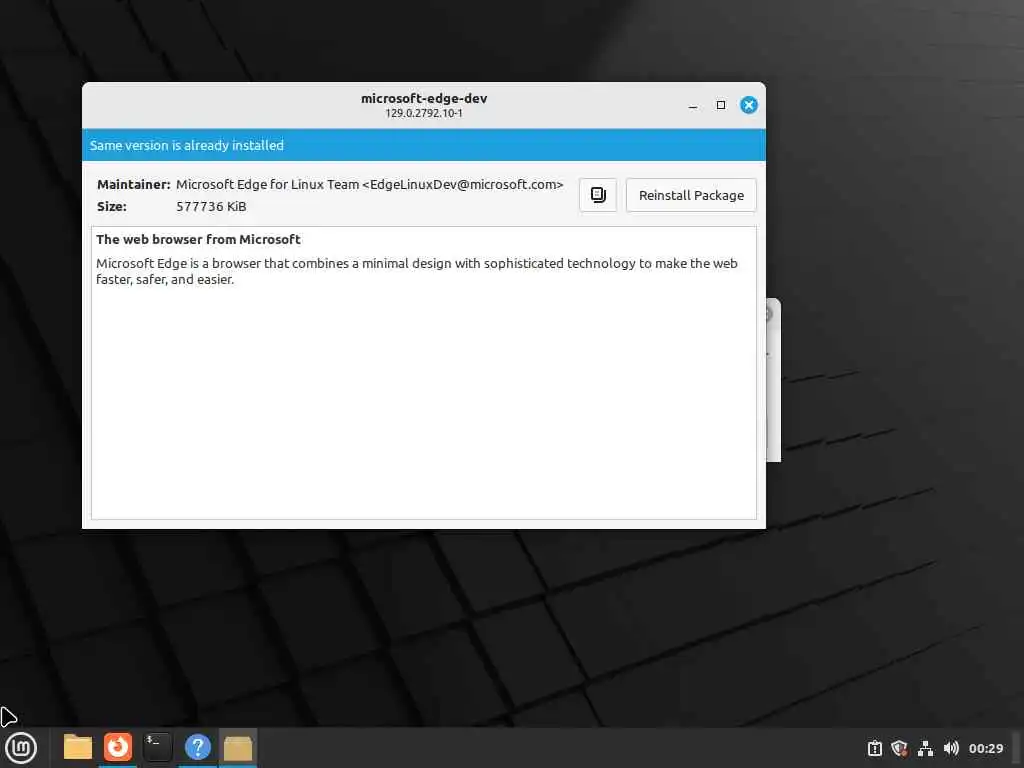Select the package installer taskbar window
1024x768 pixels.
point(238,748)
